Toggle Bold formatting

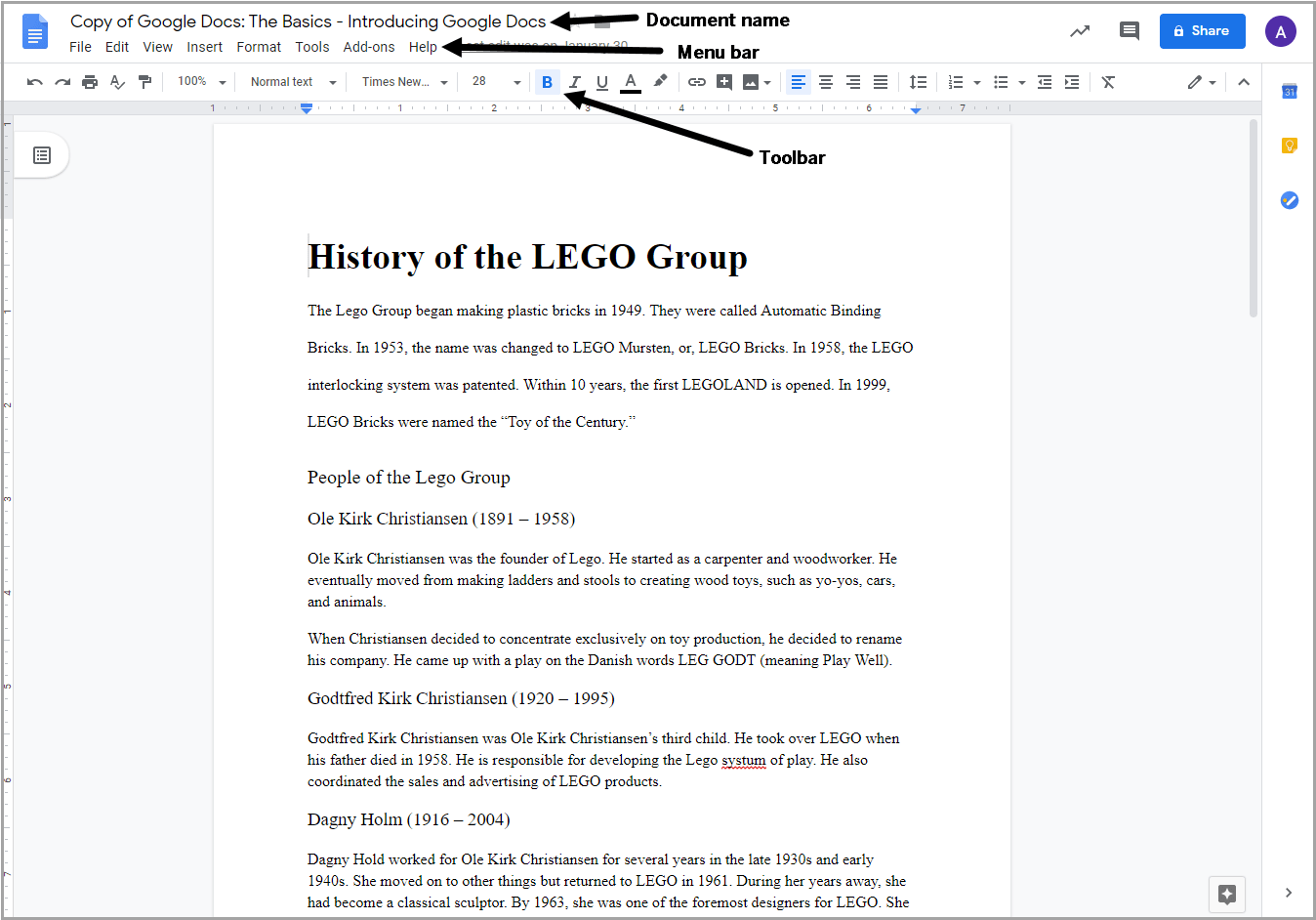coord(547,82)
